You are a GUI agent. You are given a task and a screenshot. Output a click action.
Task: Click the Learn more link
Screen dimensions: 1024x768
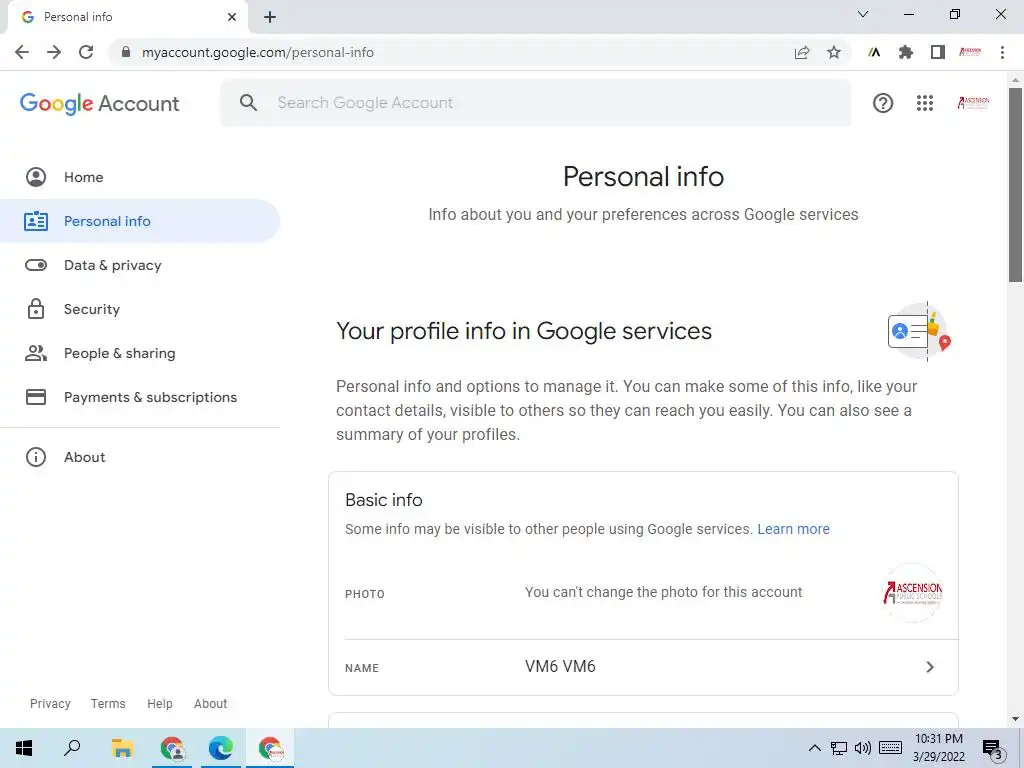793,529
